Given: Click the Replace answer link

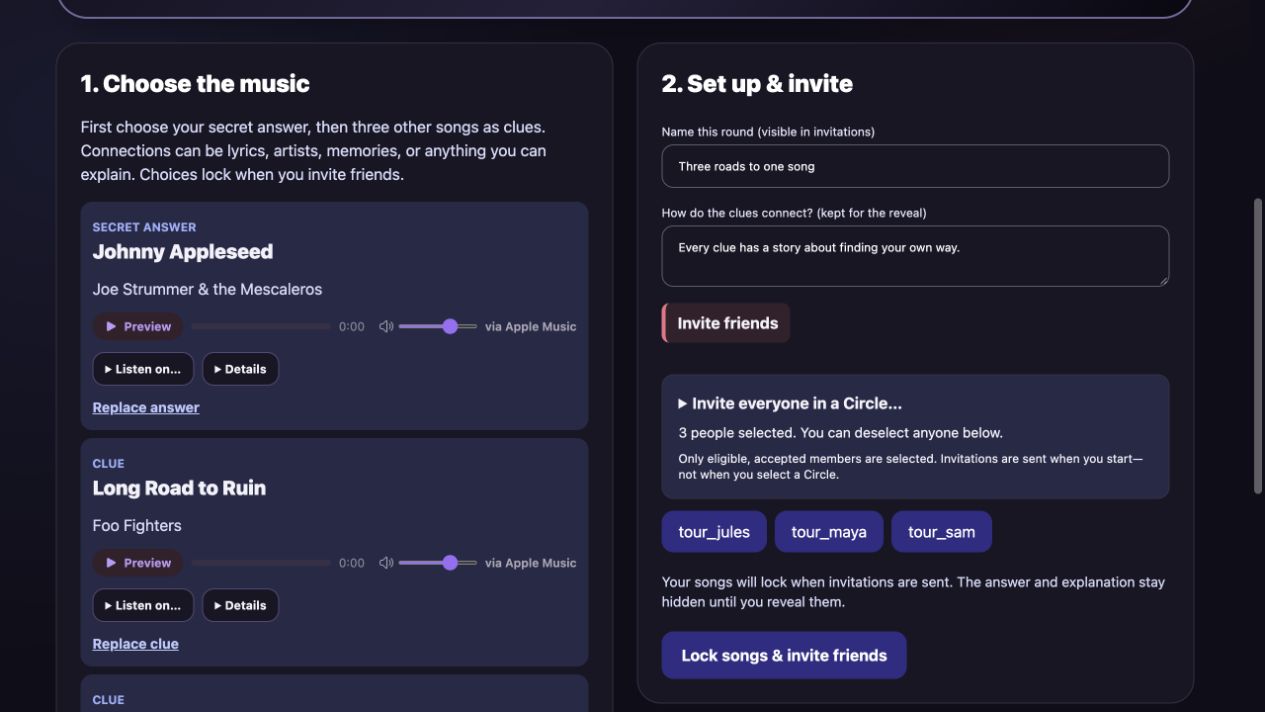Looking at the screenshot, I should click(x=146, y=407).
